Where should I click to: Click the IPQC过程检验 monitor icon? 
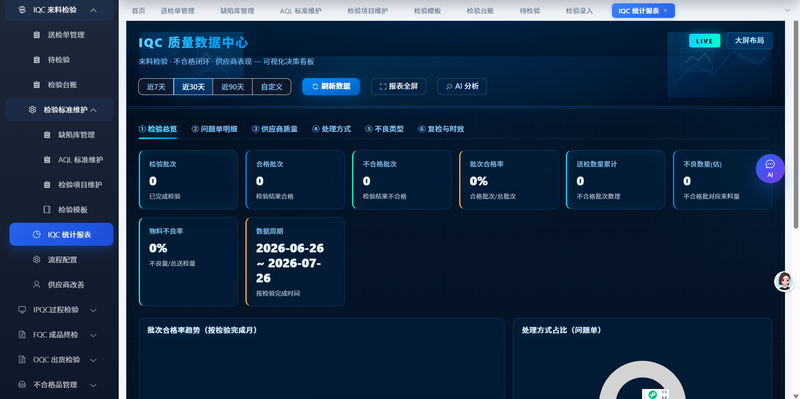21,310
